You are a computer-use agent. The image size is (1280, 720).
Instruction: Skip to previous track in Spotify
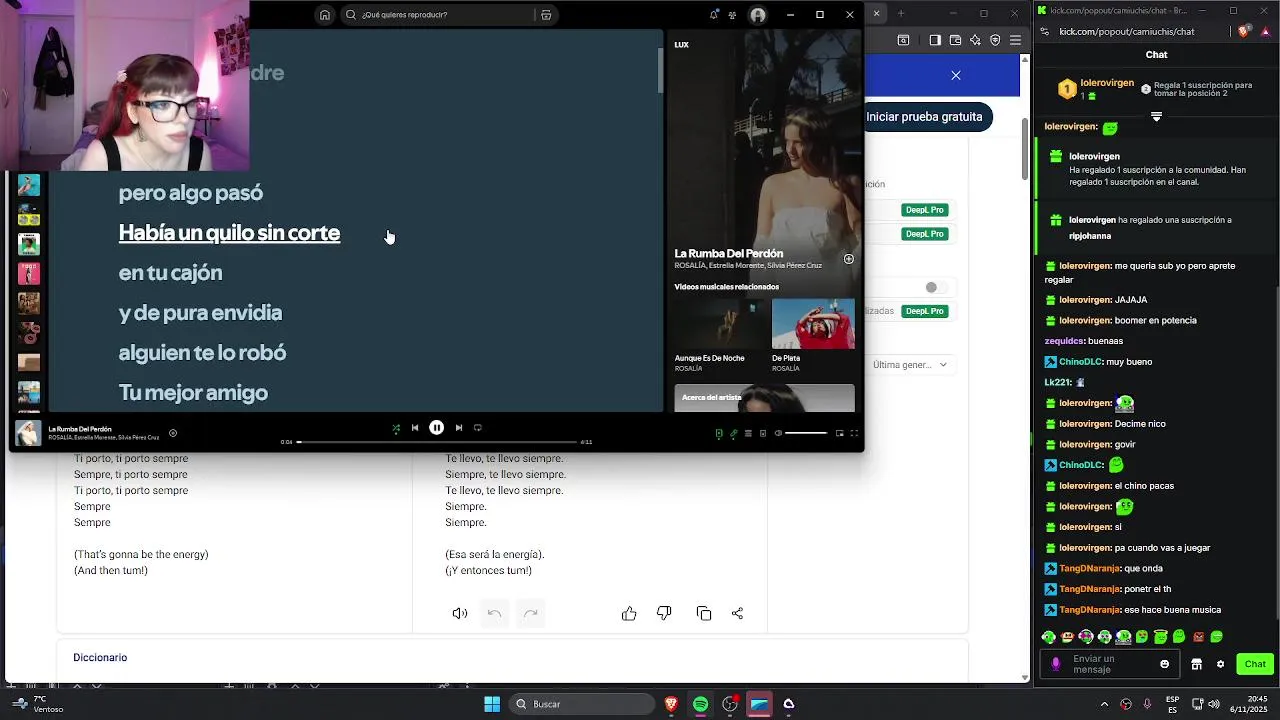pyautogui.click(x=415, y=428)
